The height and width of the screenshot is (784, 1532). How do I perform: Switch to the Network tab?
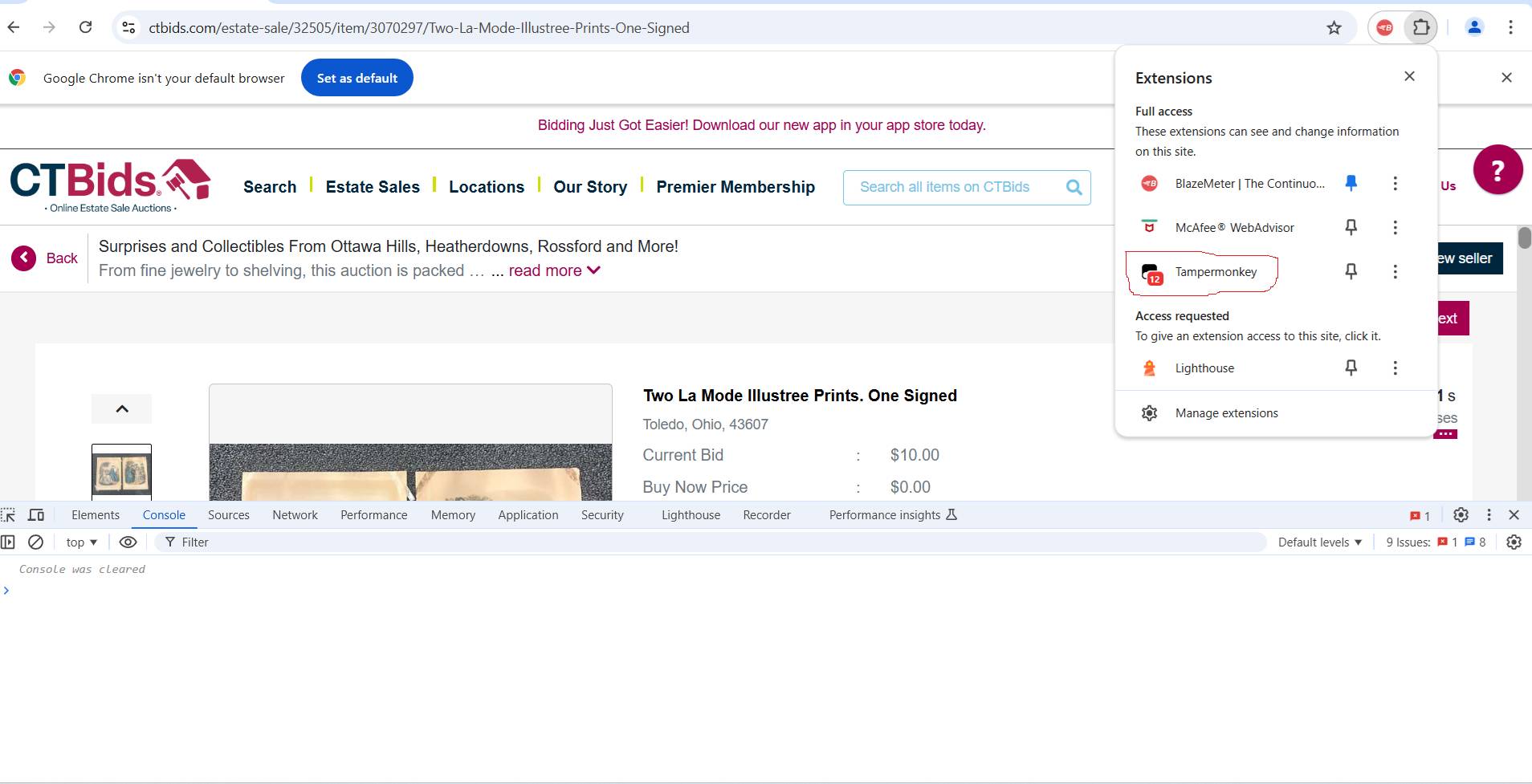295,515
